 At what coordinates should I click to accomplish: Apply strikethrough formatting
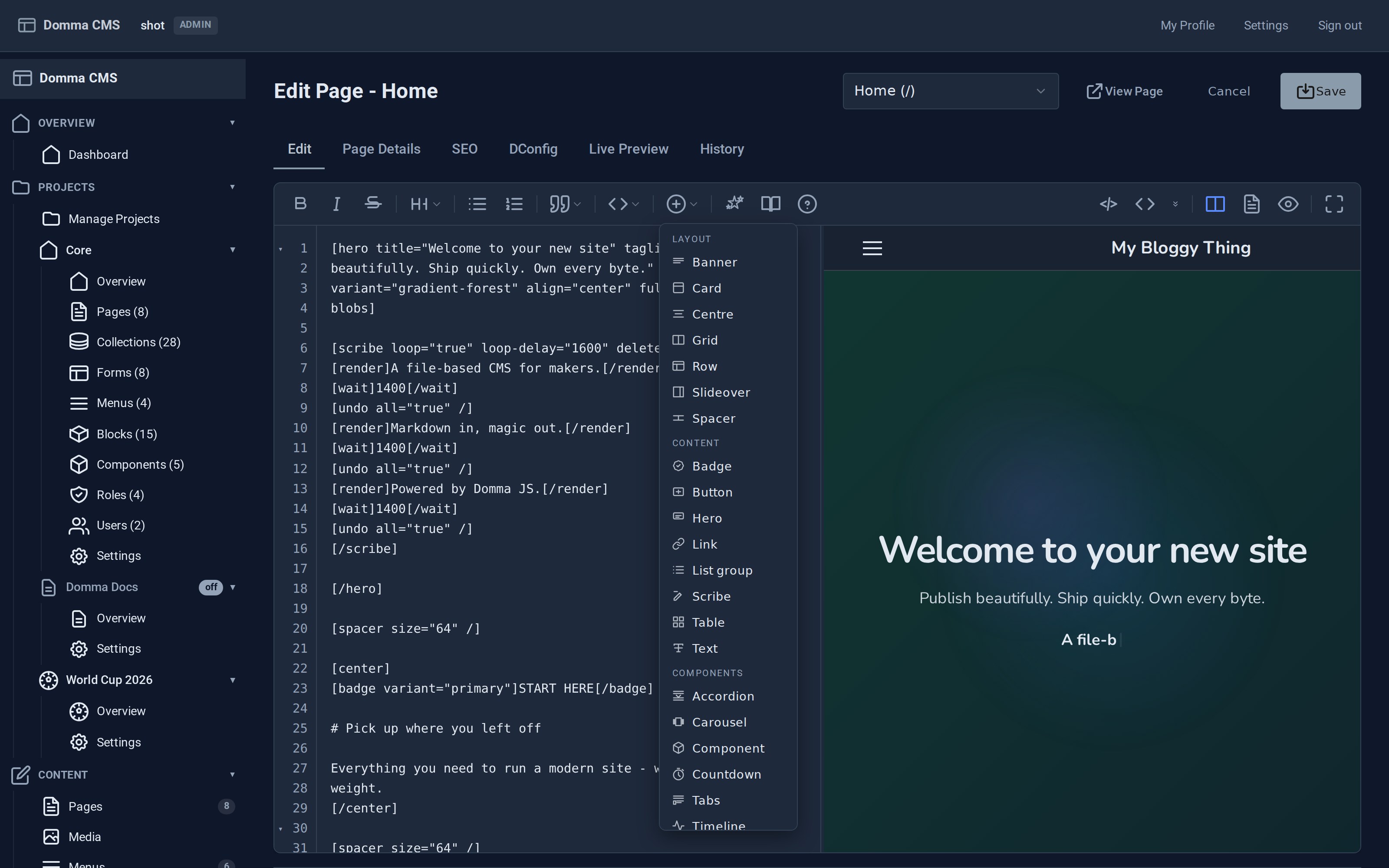[373, 204]
